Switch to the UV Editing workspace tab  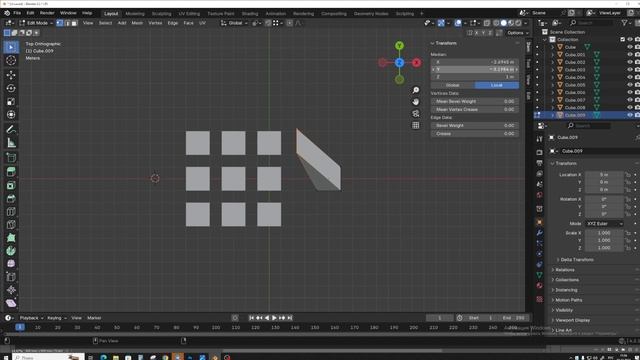[x=189, y=13]
